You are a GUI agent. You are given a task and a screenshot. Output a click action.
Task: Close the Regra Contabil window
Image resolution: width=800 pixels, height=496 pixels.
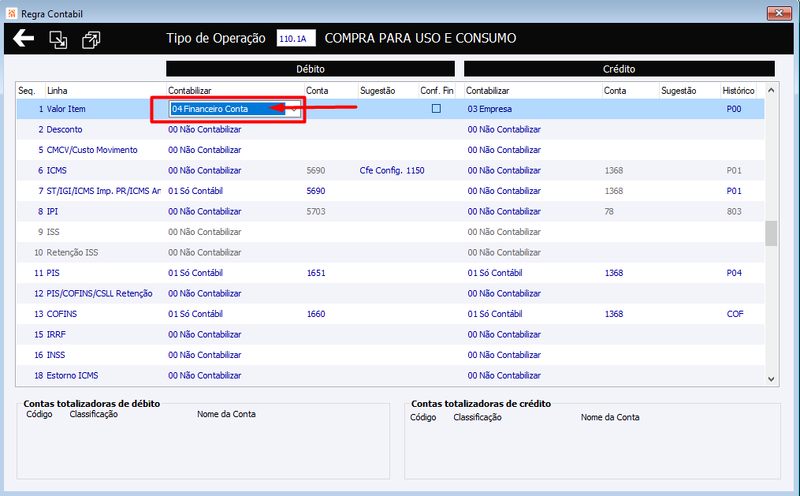[x=779, y=13]
